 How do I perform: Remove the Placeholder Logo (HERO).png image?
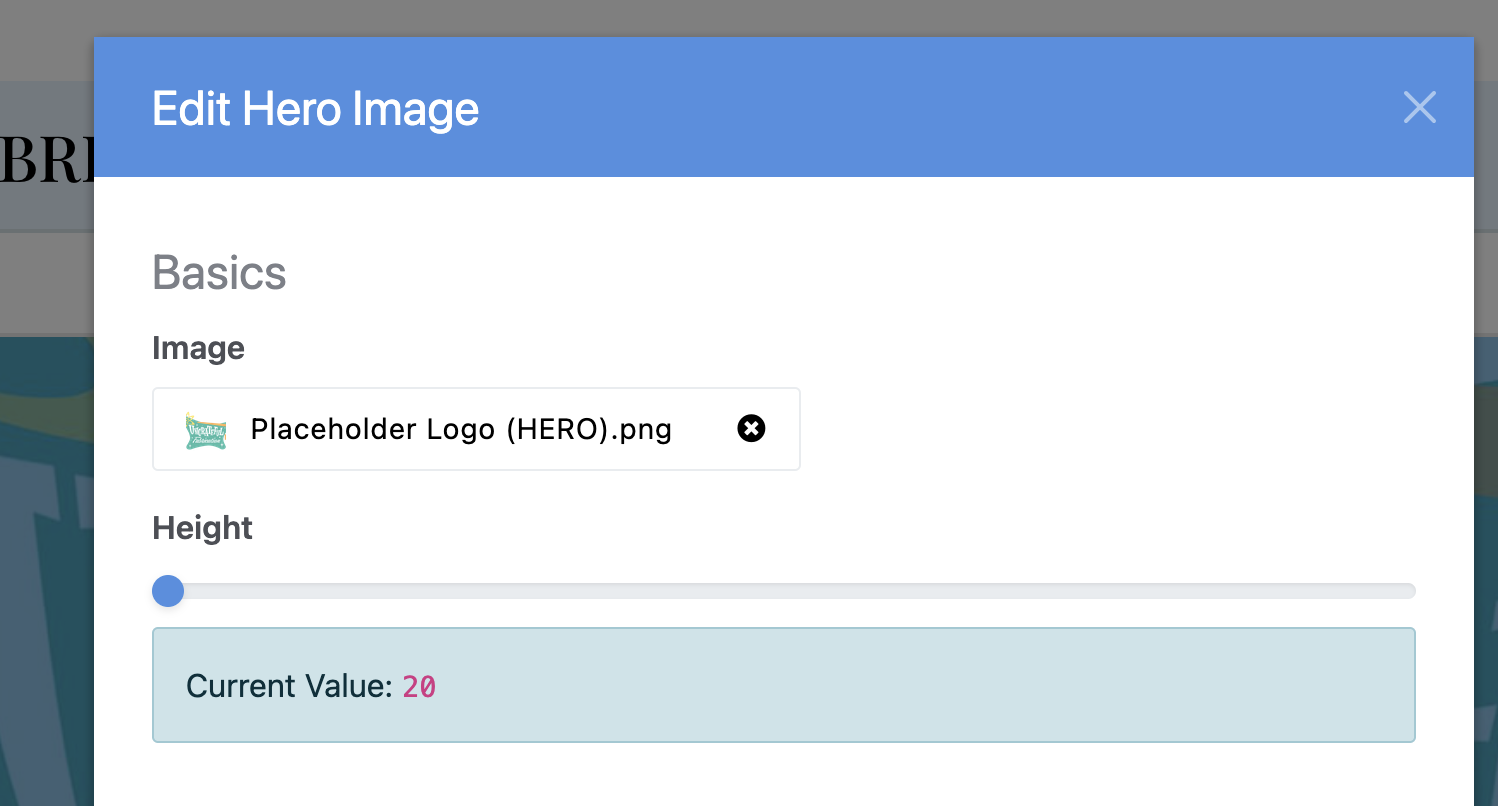tap(751, 429)
